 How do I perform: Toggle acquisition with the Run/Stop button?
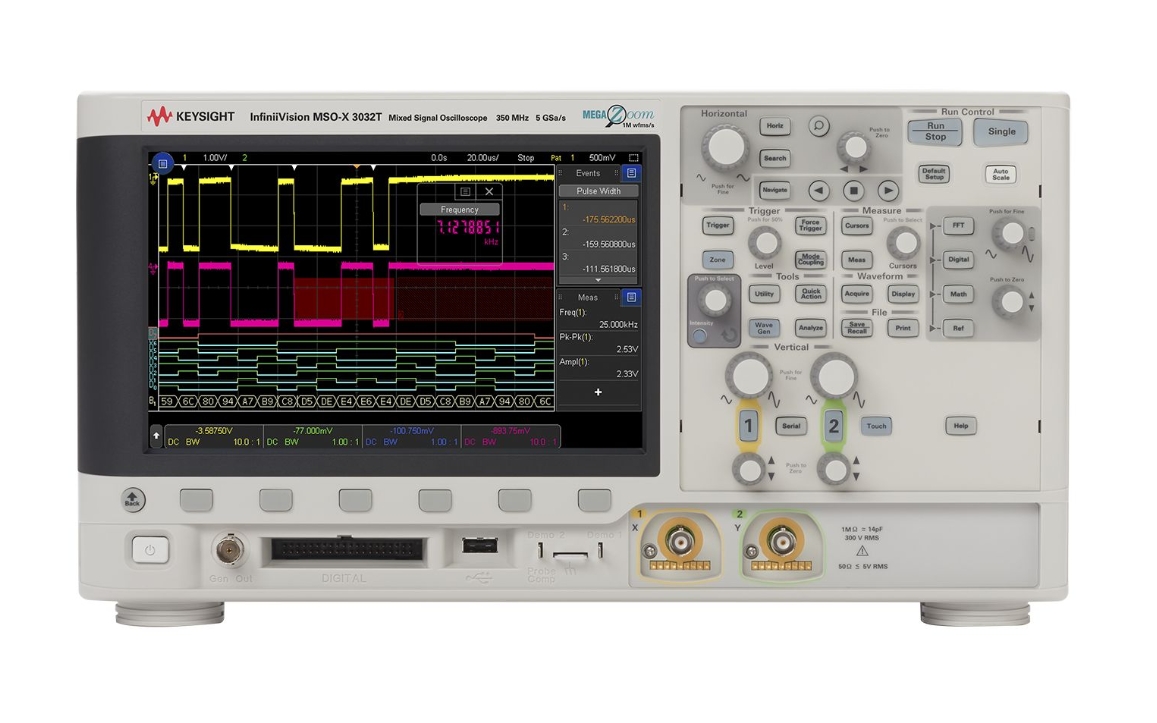pyautogui.click(x=933, y=133)
